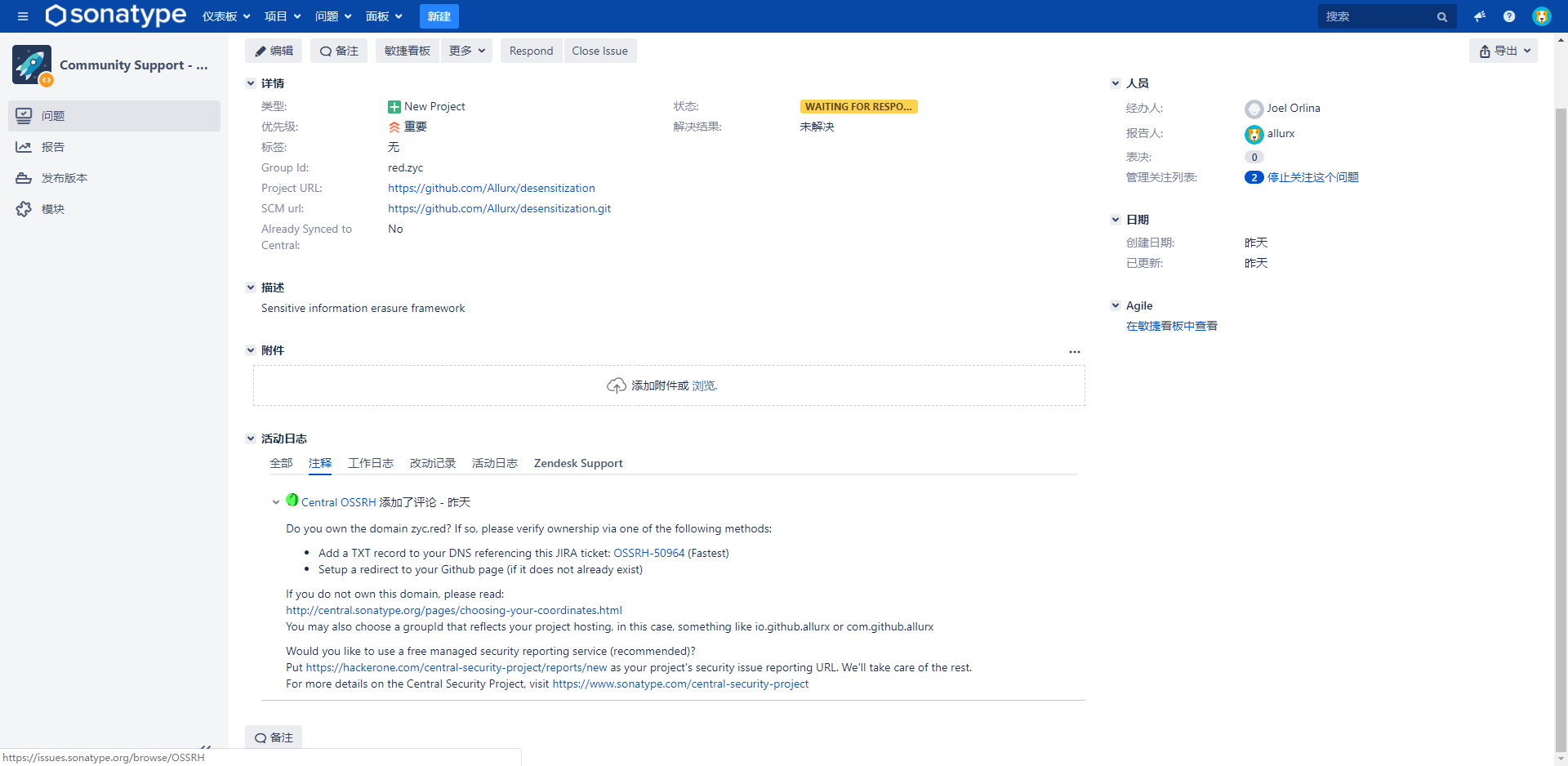Open the 仪表板 dashboards menu
Screen dimensions: 1568x766
tap(226, 16)
